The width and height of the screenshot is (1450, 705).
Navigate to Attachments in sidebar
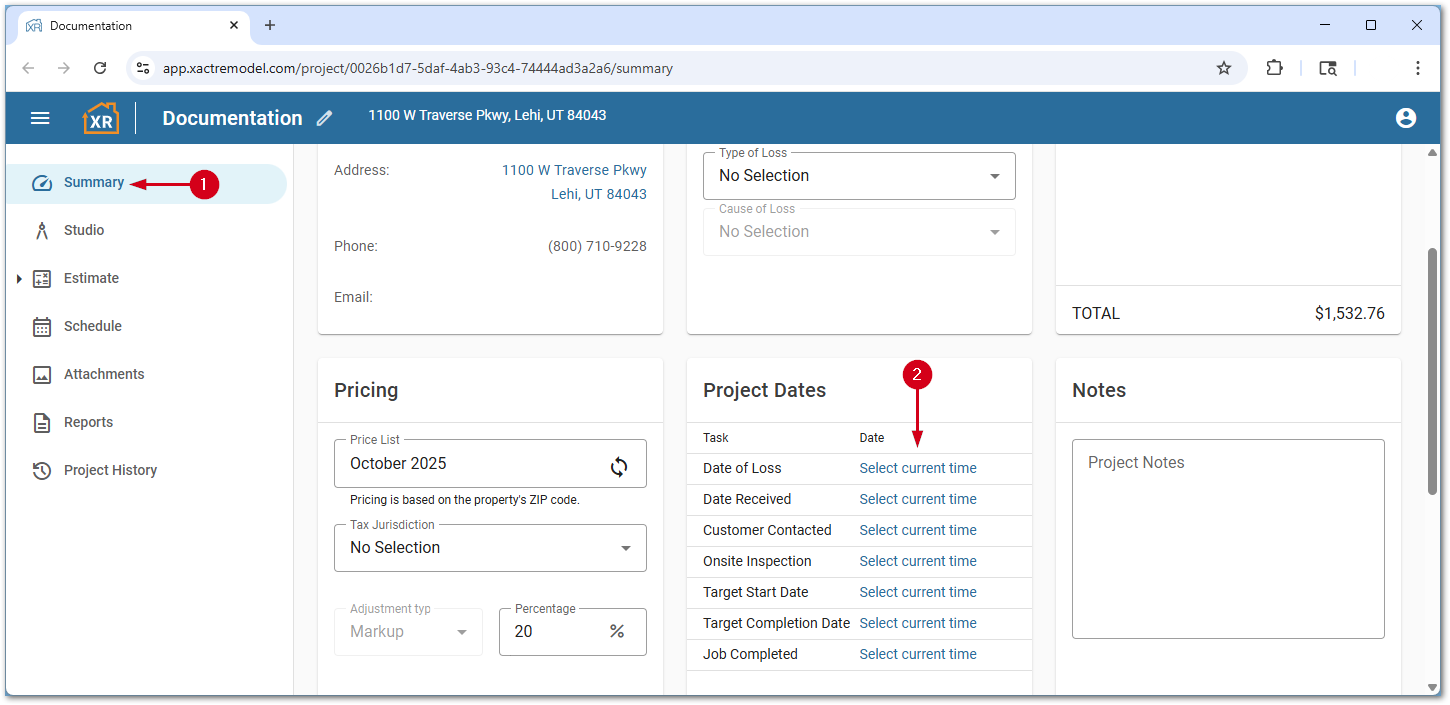tap(104, 374)
